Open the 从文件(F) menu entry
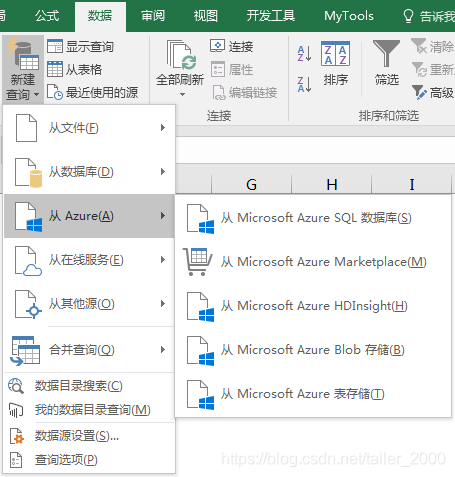 coord(89,128)
